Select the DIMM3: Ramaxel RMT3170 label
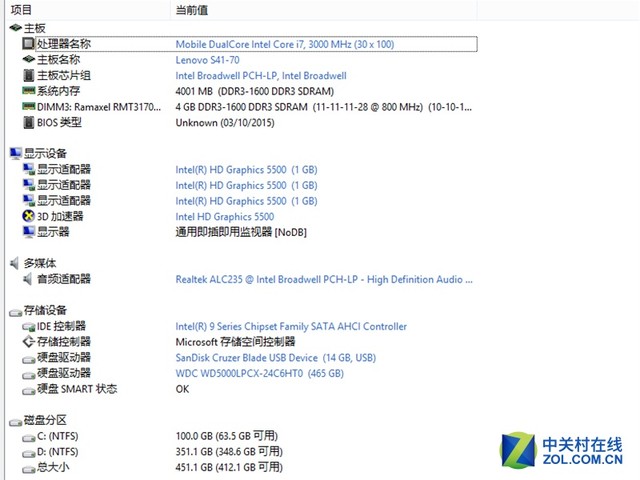Screen dimensions: 640x480 99,107
